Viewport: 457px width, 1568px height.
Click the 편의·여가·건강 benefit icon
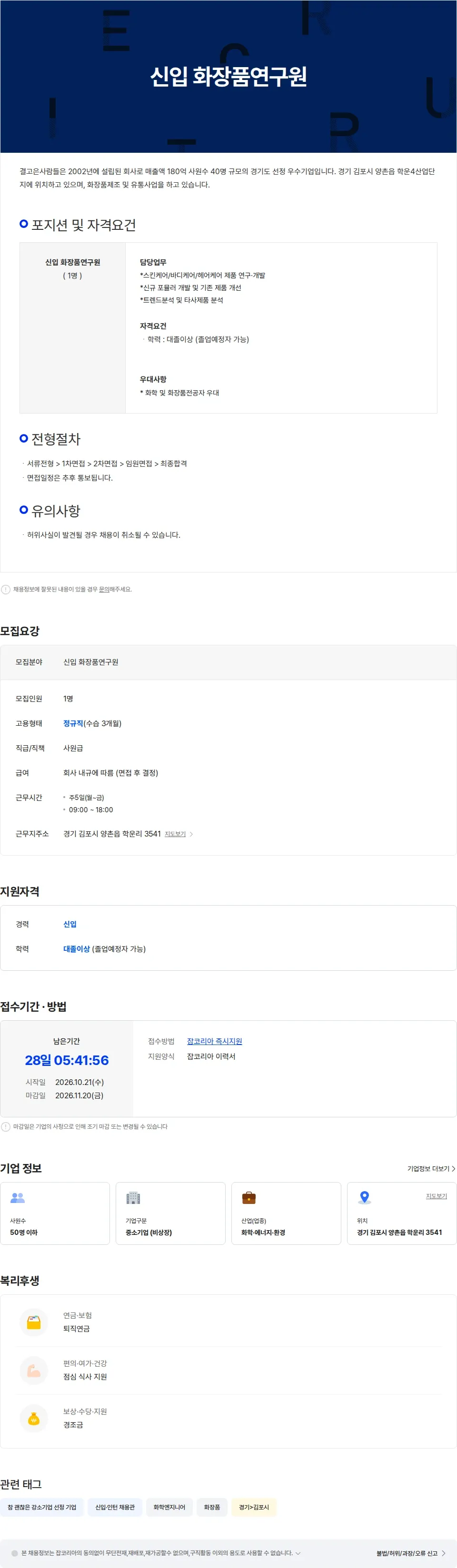pyautogui.click(x=34, y=1370)
